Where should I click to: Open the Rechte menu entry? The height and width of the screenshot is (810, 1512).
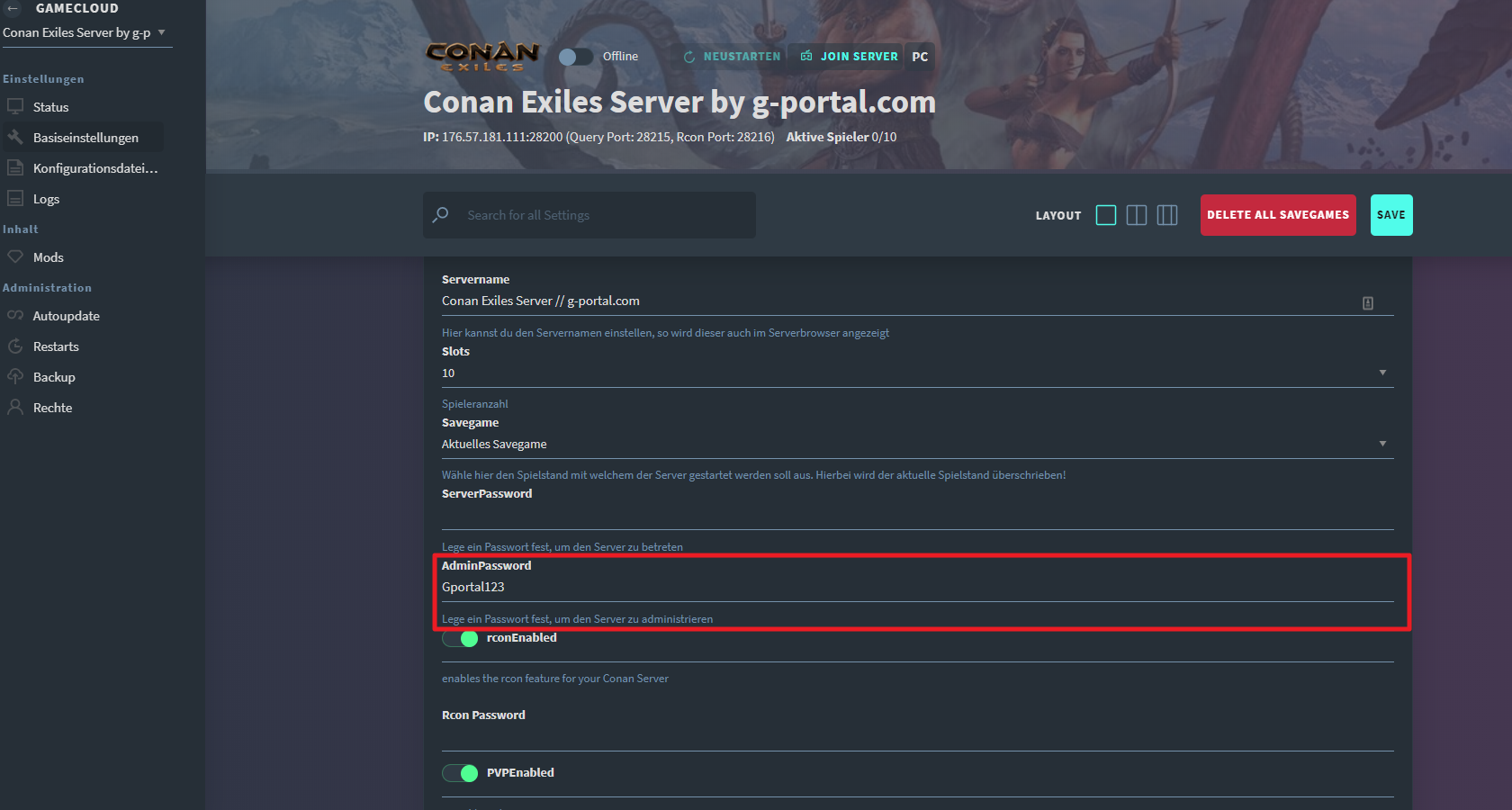coord(52,408)
